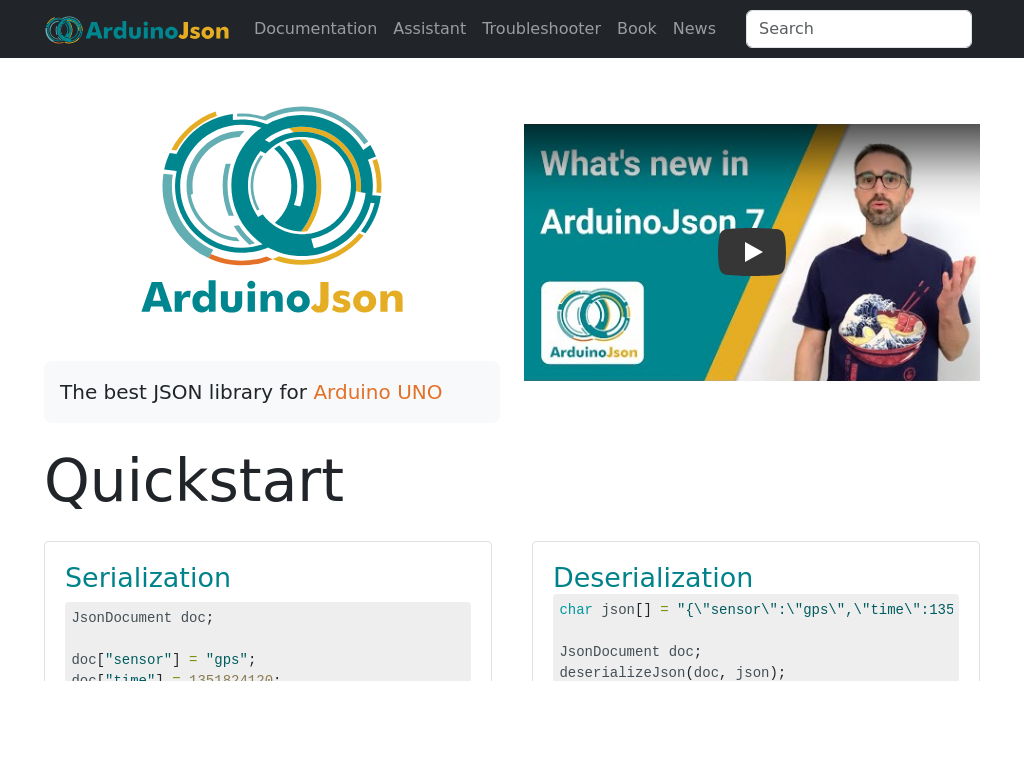Click the 'doc["sensor"] = "gps";' code line
This screenshot has height=768, width=1024.
[163, 660]
